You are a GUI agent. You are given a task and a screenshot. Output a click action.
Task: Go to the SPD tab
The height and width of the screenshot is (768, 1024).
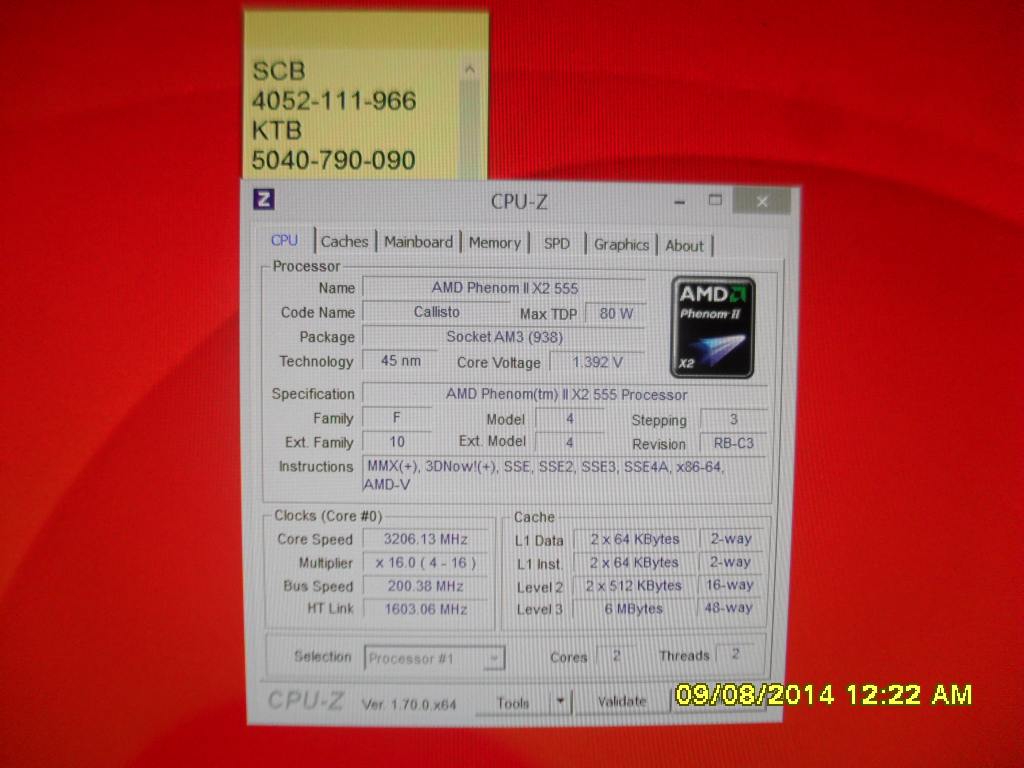coord(557,244)
